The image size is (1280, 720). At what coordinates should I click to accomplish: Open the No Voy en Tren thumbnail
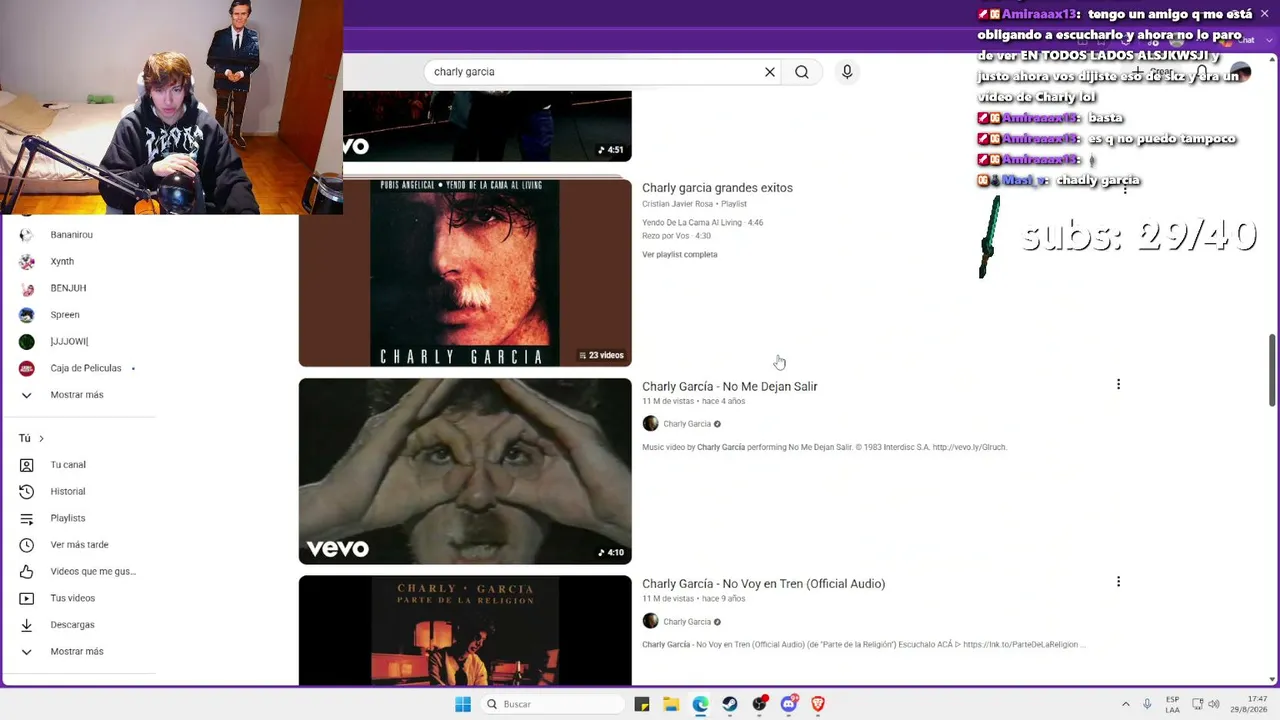tap(465, 630)
